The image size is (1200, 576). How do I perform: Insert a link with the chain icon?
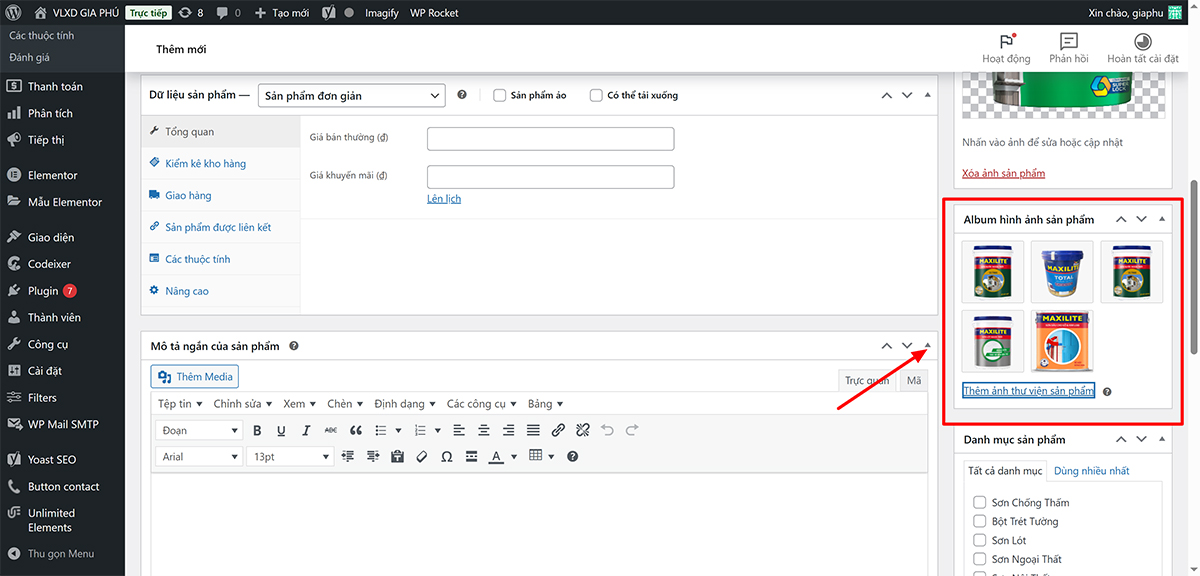pos(558,431)
